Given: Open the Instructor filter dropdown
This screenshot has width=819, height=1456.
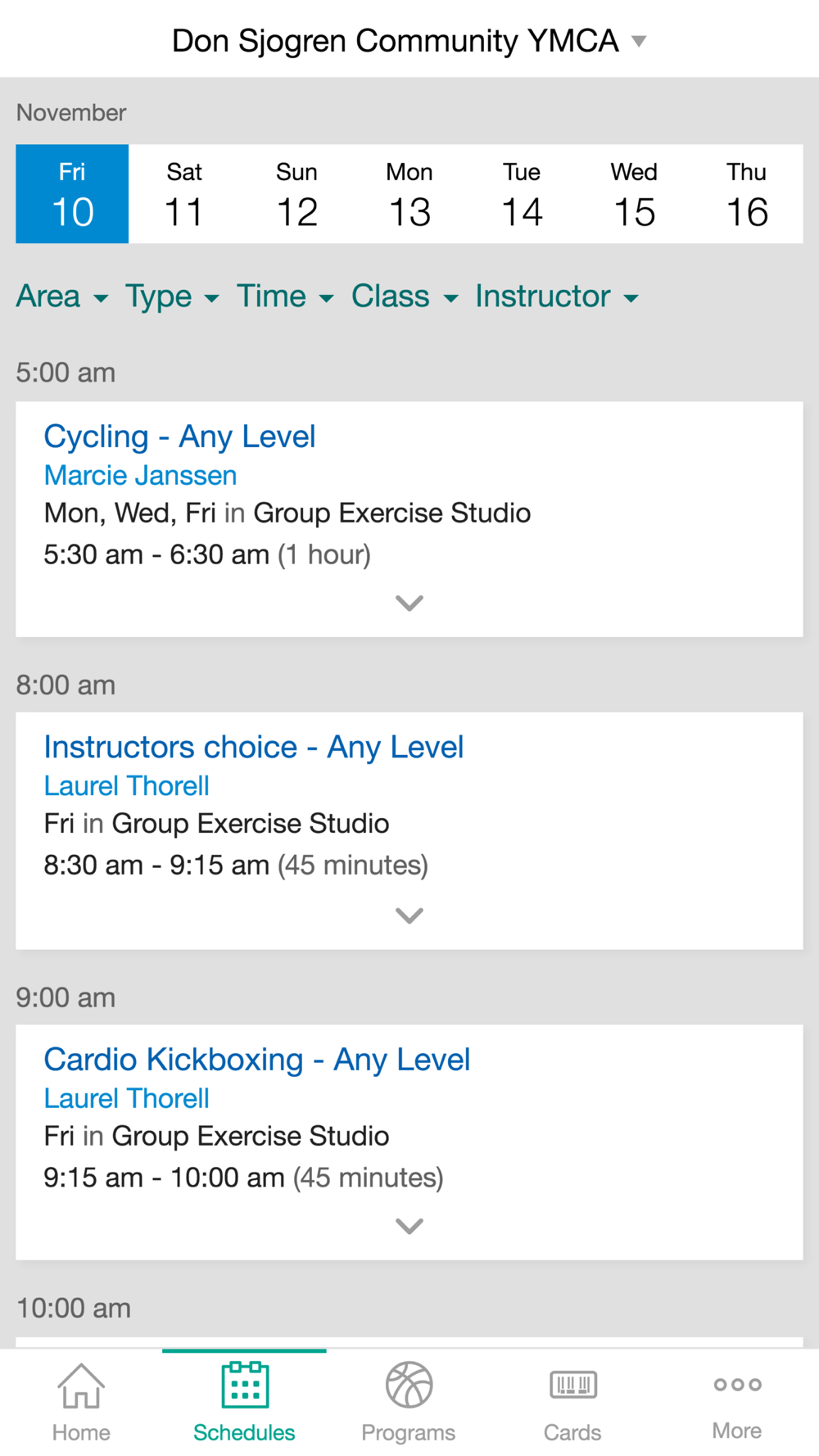Looking at the screenshot, I should pos(557,296).
